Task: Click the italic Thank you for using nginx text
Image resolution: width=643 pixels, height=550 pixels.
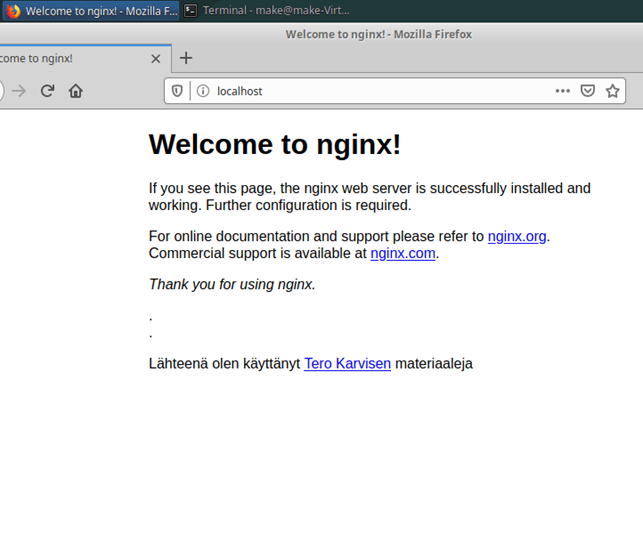Action: pos(232,284)
